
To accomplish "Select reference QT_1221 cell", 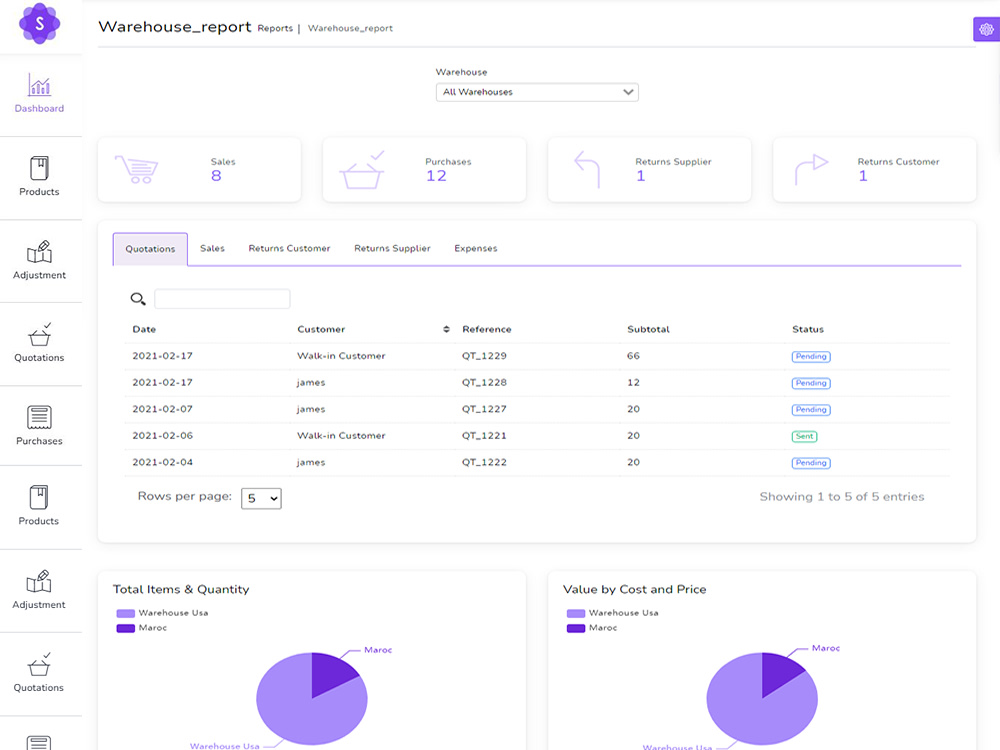I will click(485, 436).
